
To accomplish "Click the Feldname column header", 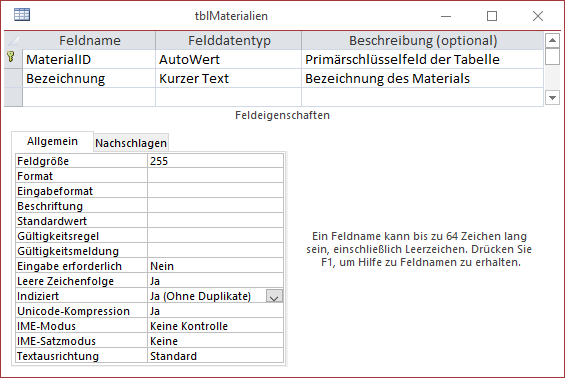I will click(x=89, y=40).
